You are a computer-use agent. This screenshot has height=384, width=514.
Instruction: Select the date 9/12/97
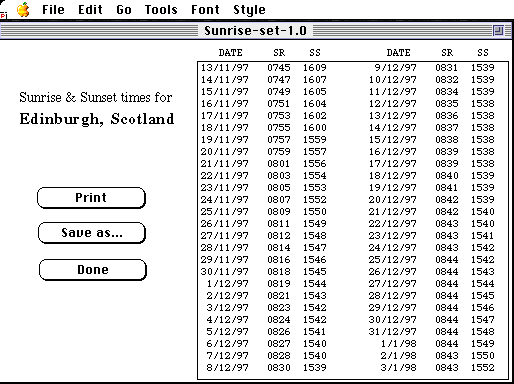(396, 68)
